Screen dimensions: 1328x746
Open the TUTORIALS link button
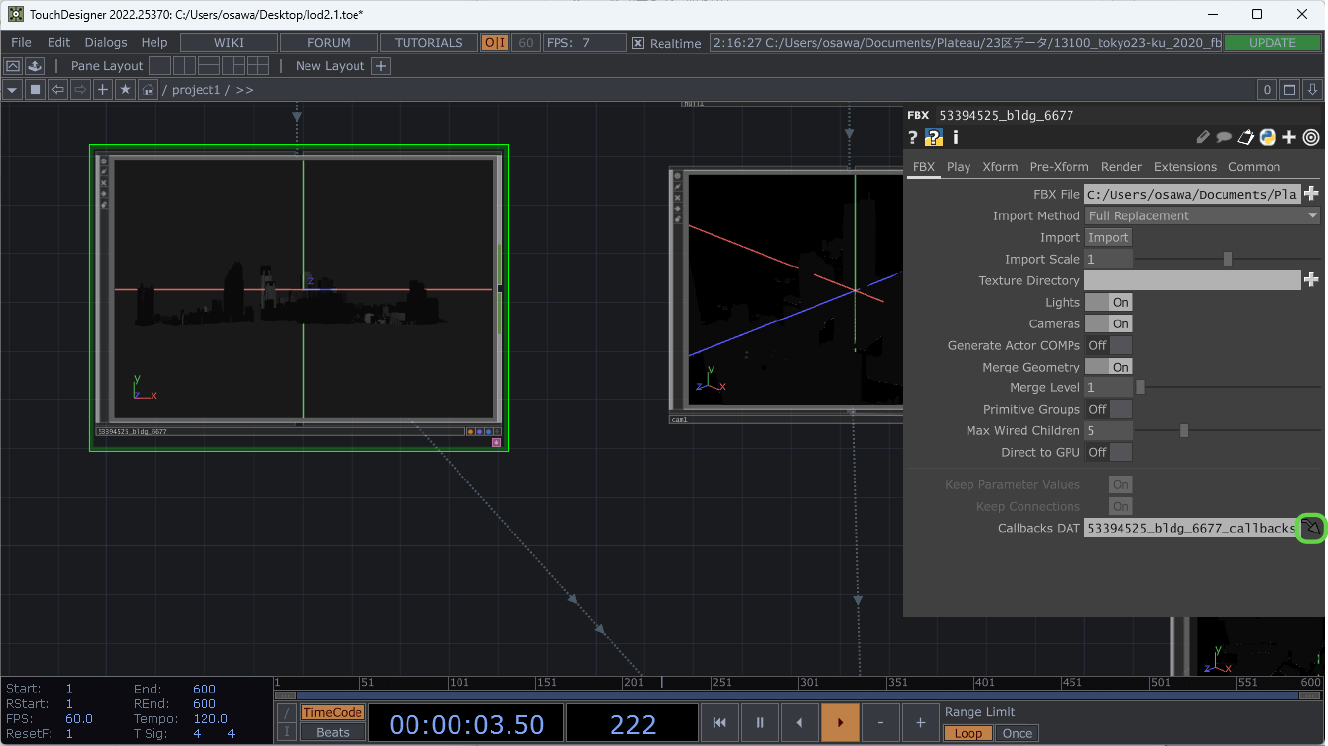coord(428,43)
